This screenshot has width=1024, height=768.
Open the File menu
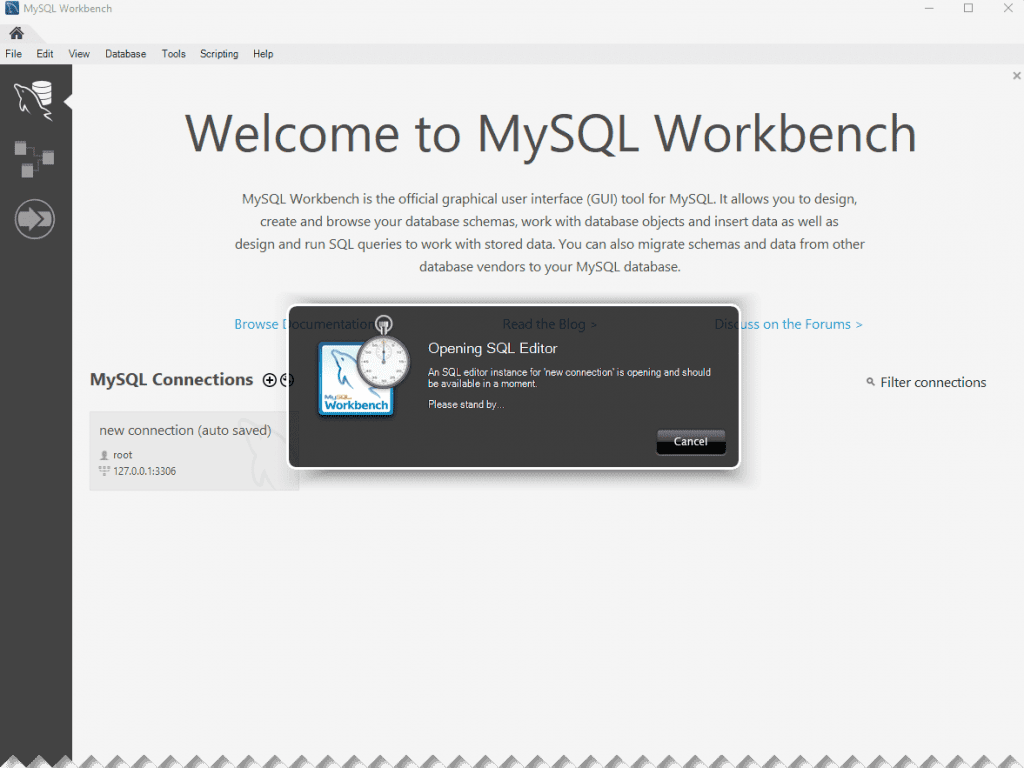(13, 53)
